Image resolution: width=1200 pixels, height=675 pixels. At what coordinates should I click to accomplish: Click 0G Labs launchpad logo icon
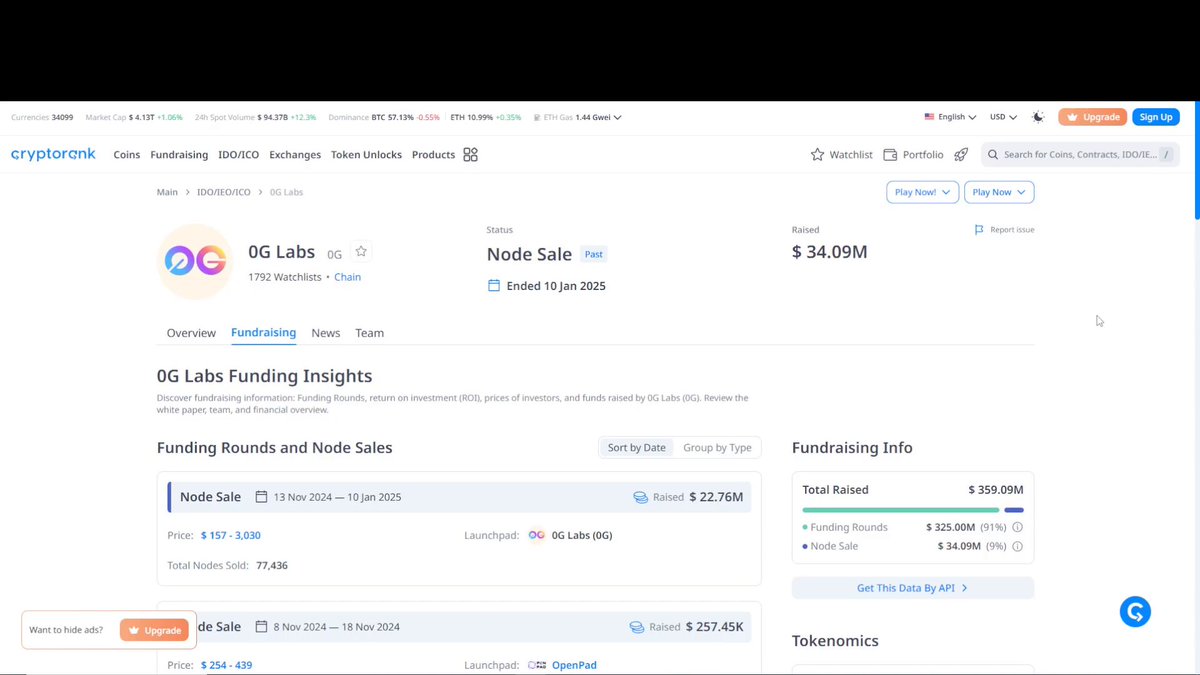[536, 535]
